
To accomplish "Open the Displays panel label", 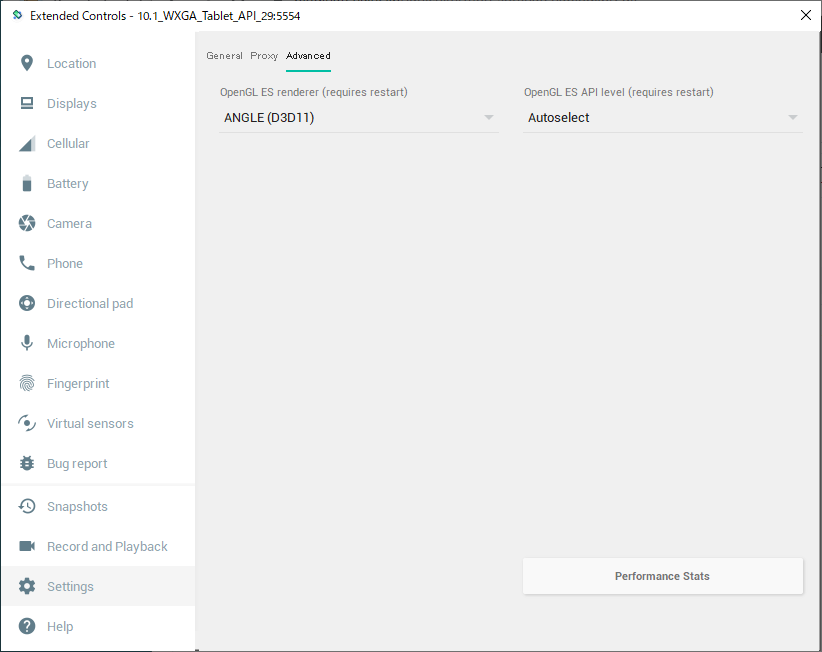I will coord(72,103).
